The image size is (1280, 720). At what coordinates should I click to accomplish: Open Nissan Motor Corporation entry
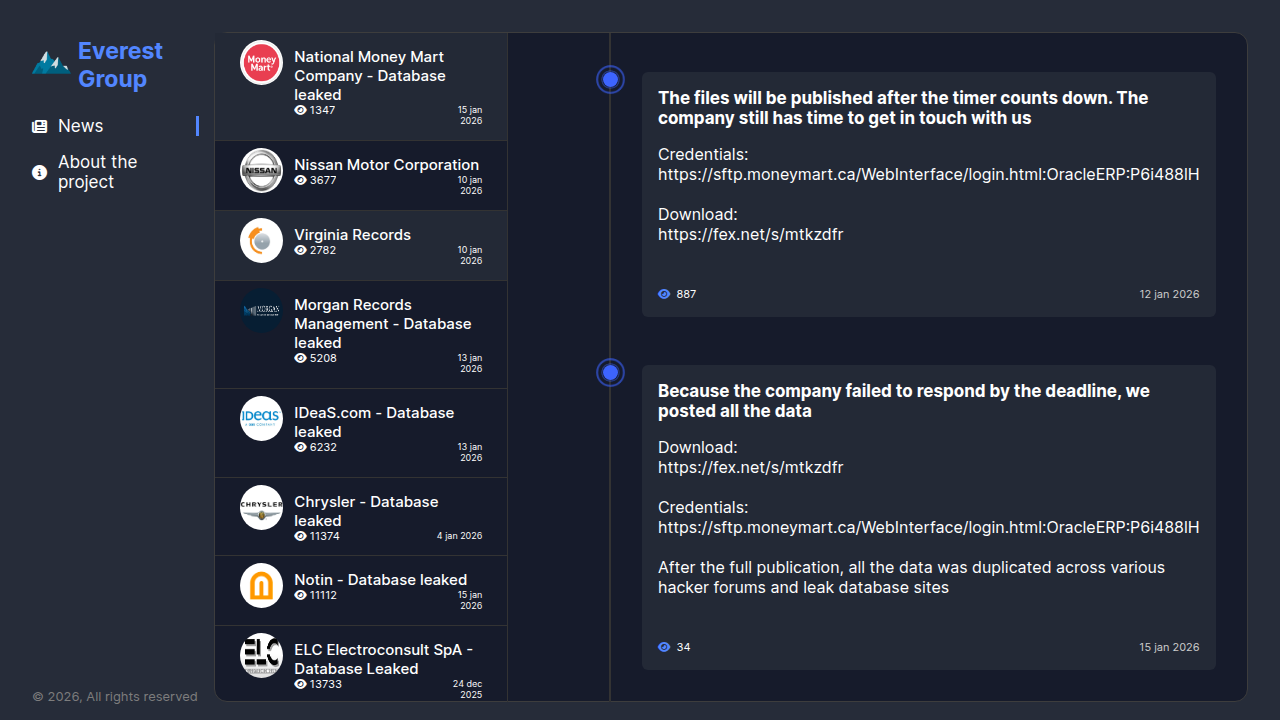pos(386,165)
